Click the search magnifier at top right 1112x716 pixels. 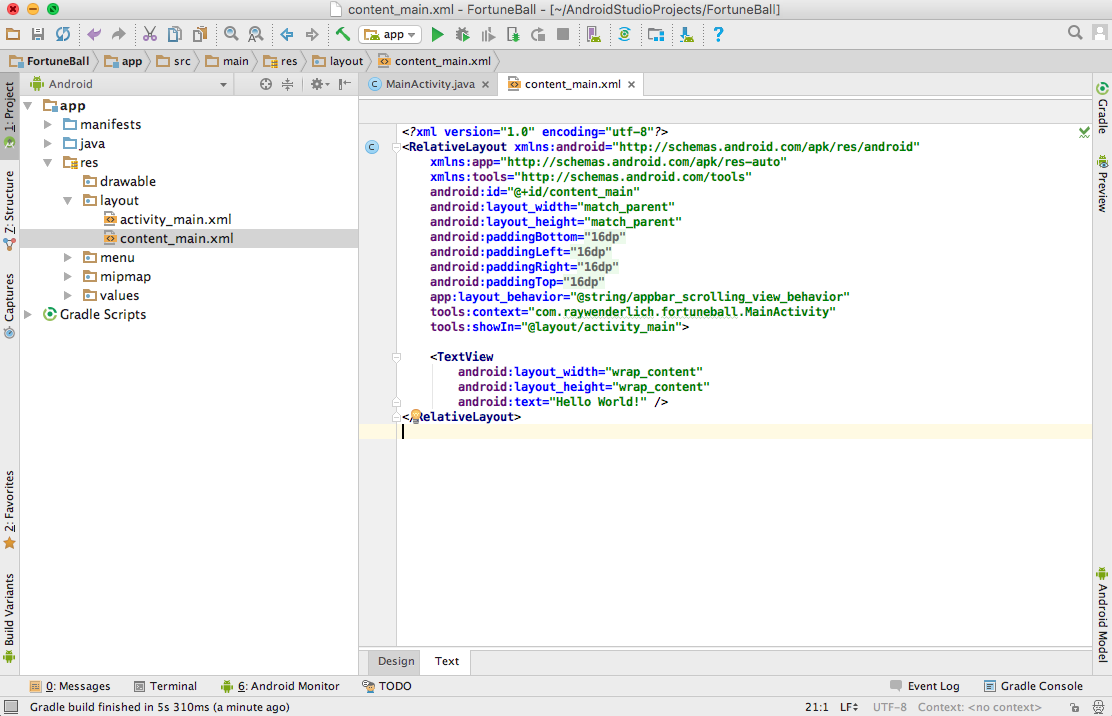(x=1075, y=33)
